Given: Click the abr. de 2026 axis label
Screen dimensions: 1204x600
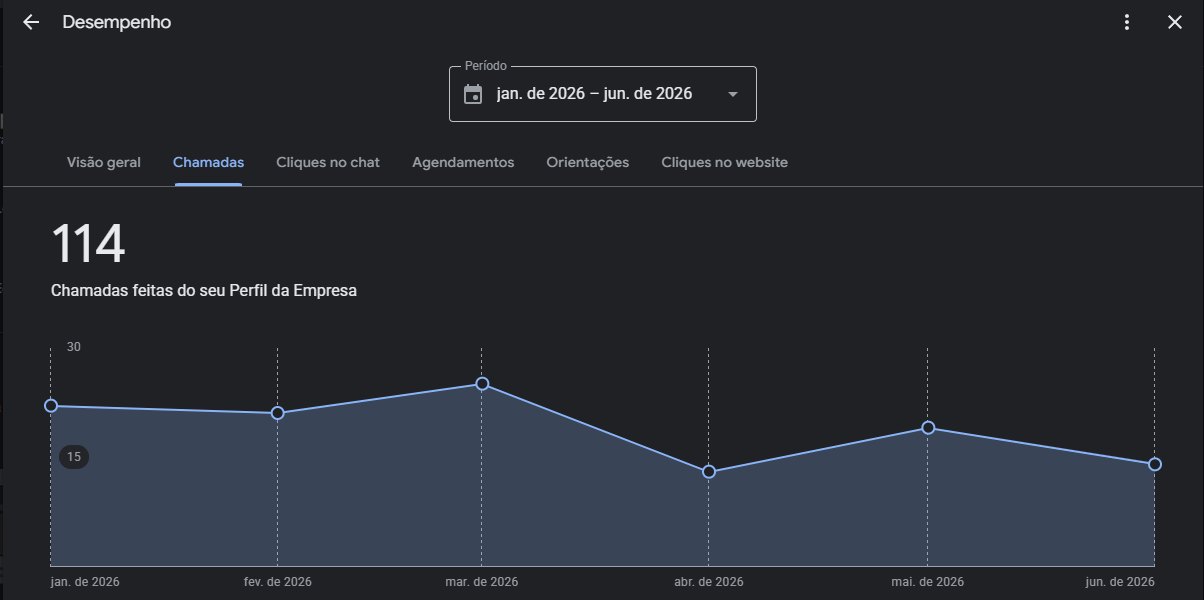Looking at the screenshot, I should pos(708,582).
